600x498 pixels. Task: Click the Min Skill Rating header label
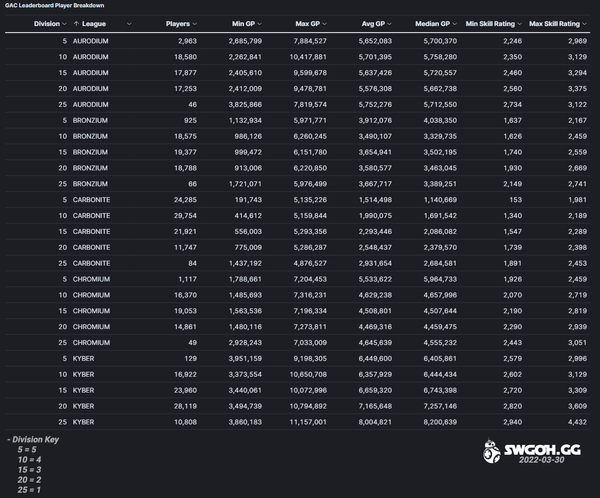tap(490, 23)
